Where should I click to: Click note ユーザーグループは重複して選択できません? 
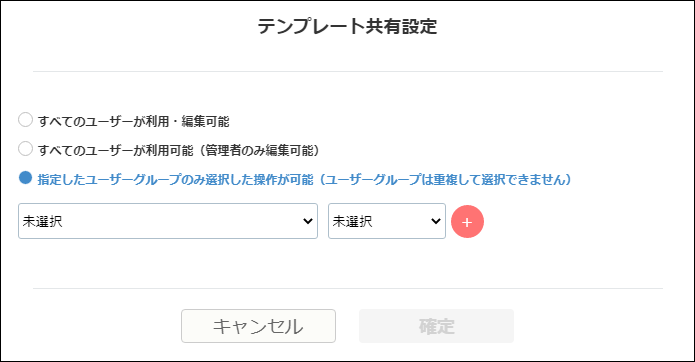pos(445,179)
